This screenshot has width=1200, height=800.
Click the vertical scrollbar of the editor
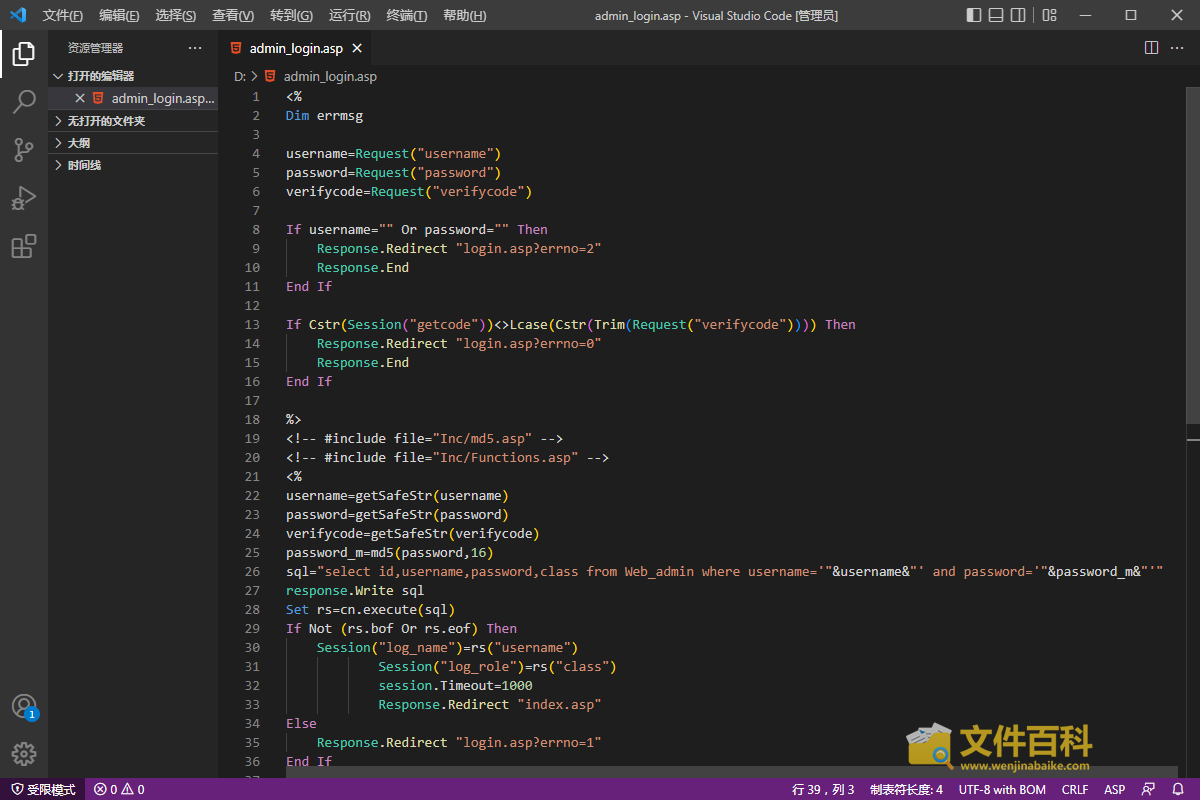(x=1193, y=254)
